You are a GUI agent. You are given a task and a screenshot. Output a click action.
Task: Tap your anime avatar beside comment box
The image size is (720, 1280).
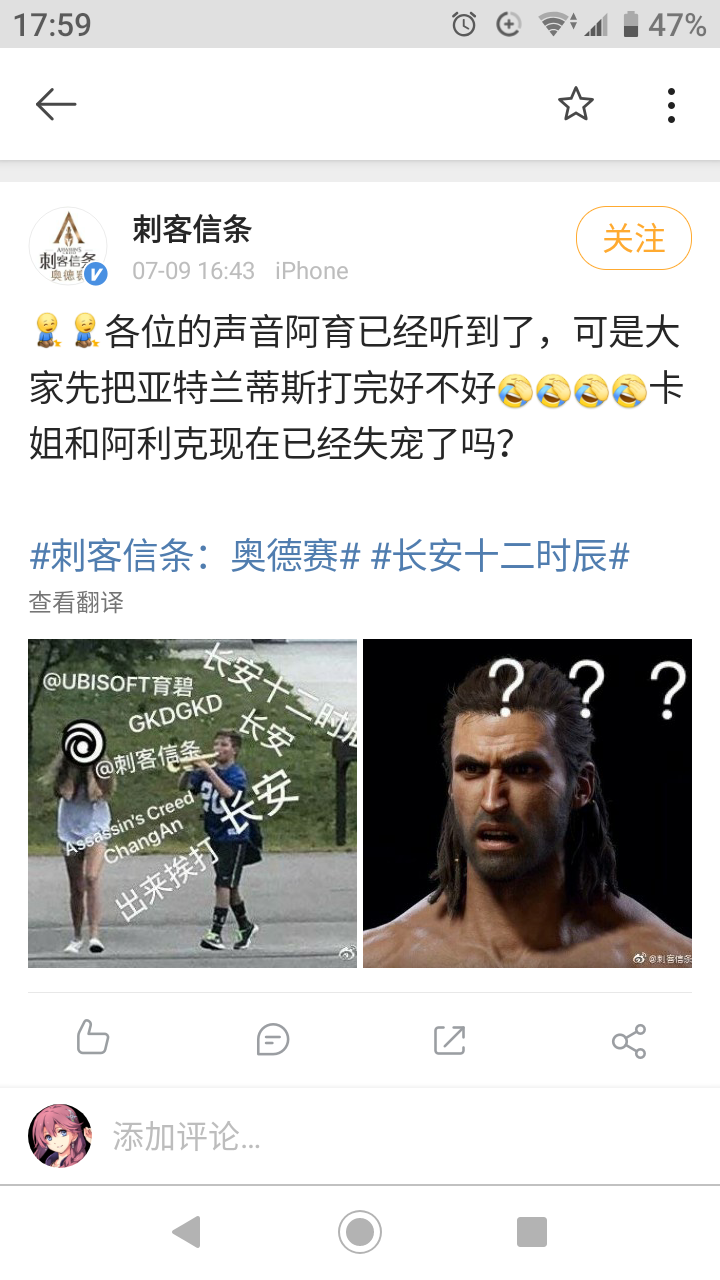(x=60, y=1136)
